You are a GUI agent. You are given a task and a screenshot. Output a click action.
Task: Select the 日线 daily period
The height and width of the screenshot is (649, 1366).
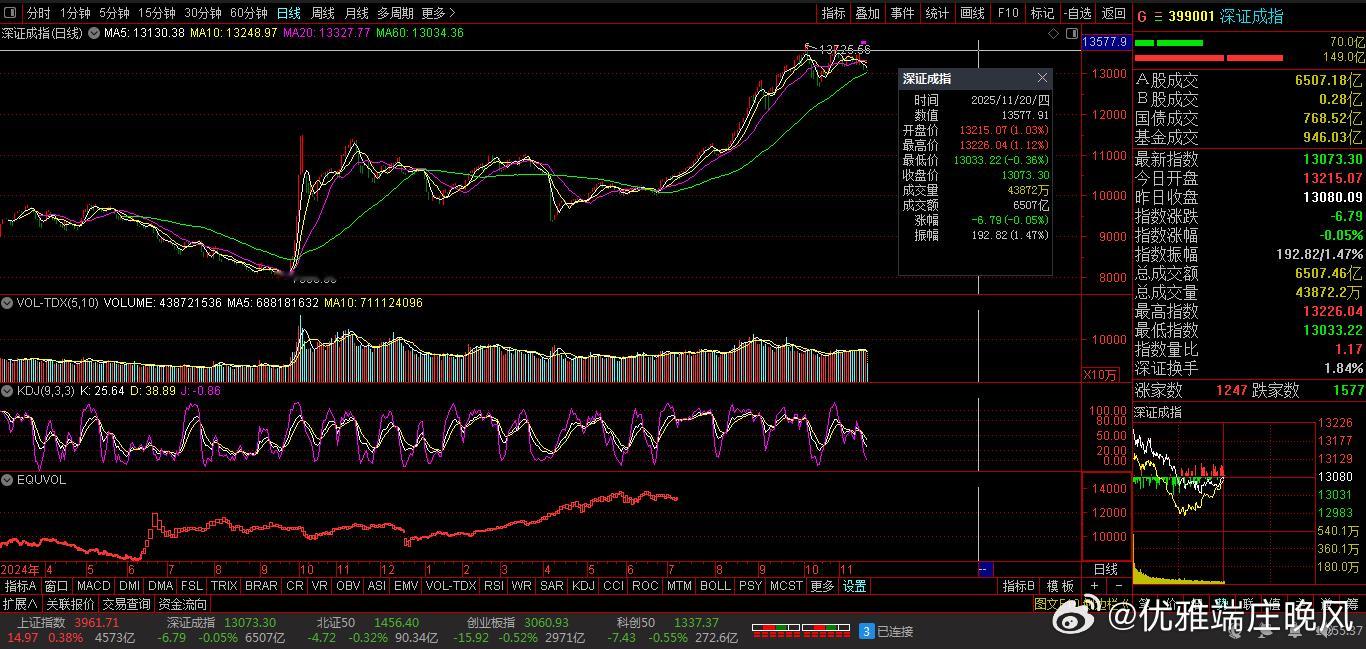(x=288, y=13)
